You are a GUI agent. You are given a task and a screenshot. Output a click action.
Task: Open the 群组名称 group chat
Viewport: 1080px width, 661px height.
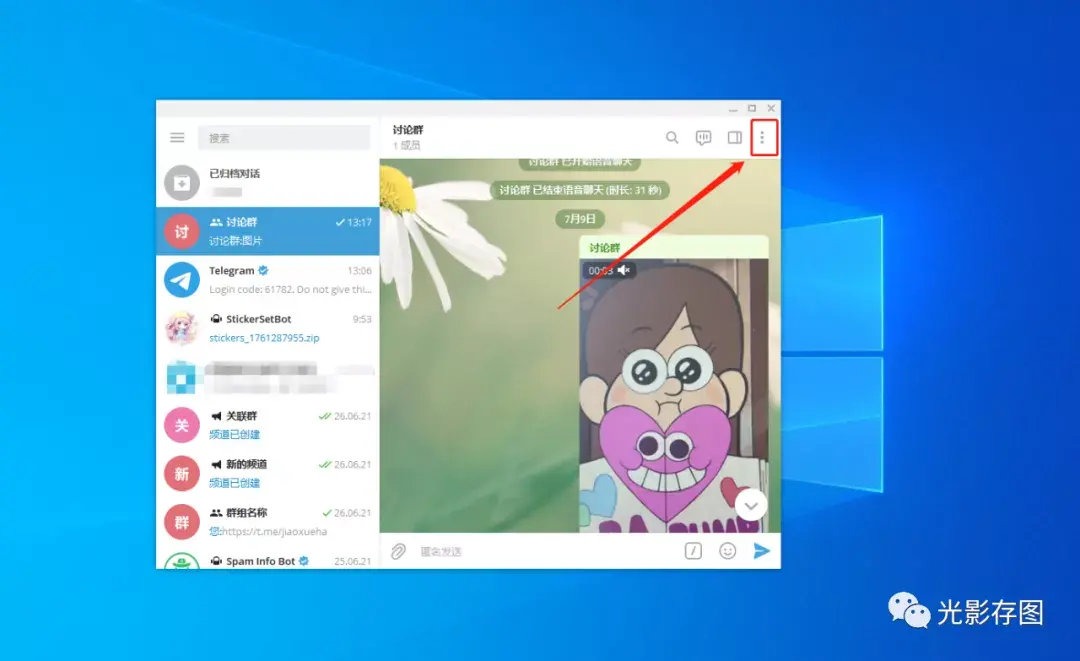[x=267, y=522]
